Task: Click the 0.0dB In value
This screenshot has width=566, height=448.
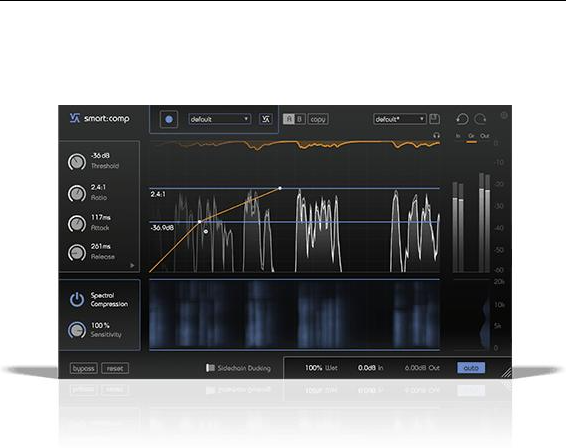Action: tap(371, 368)
